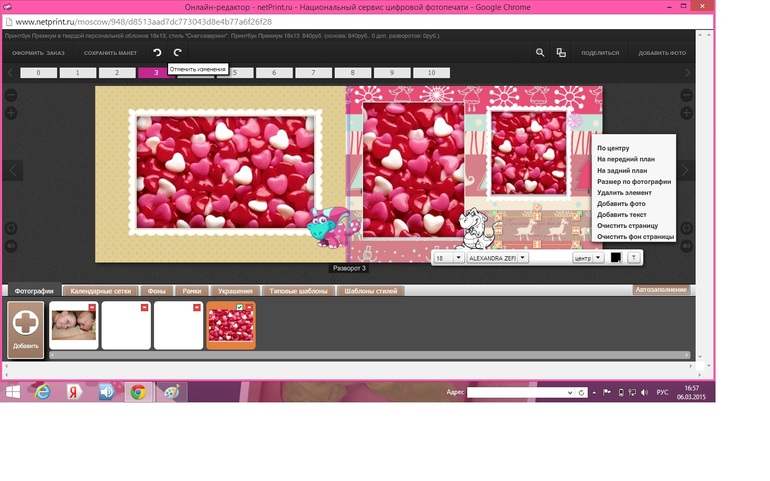The width and height of the screenshot is (770, 481).
Task: Select page 7 in the page strip
Action: pyautogui.click(x=312, y=73)
